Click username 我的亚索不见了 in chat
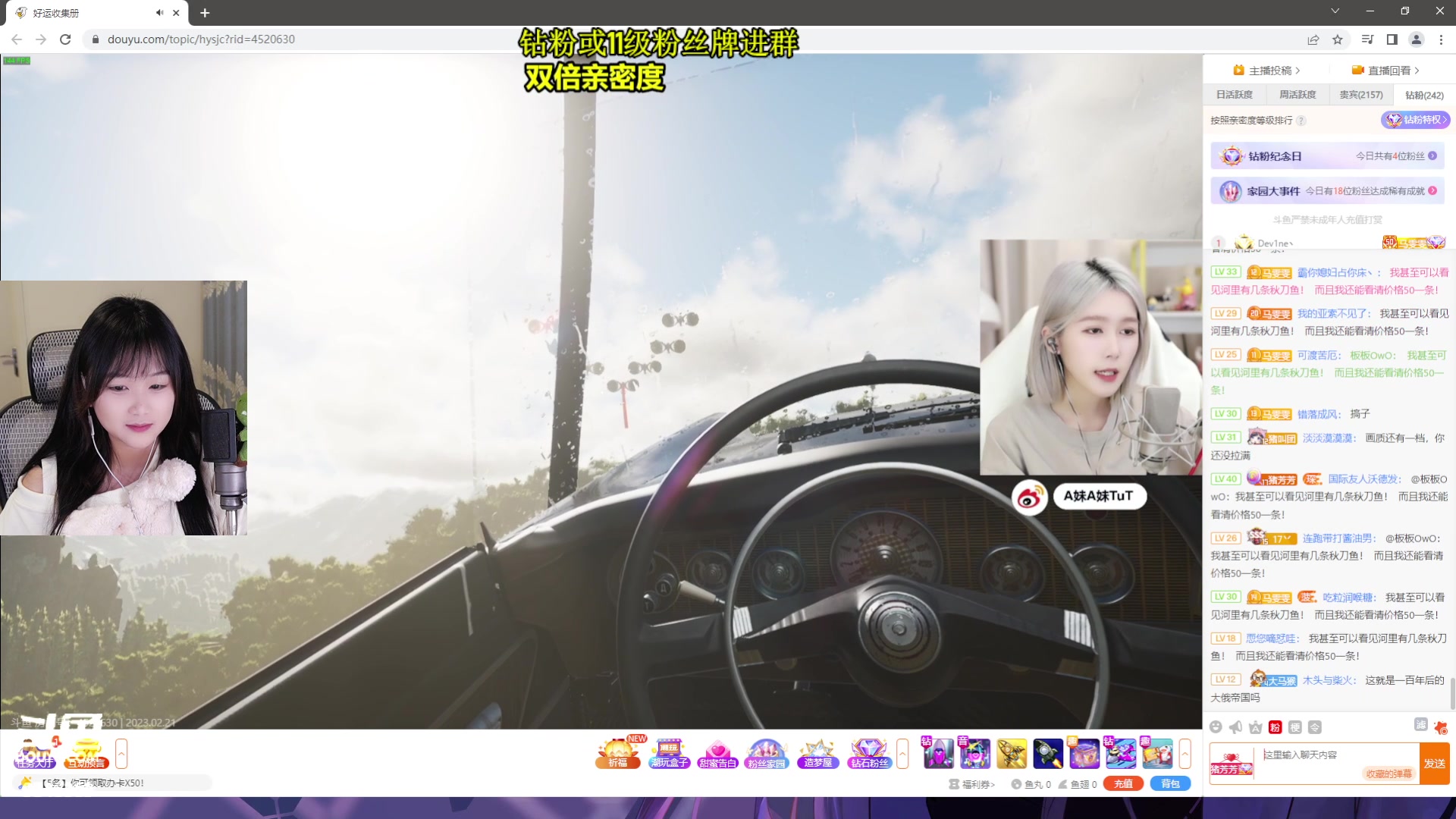The width and height of the screenshot is (1456, 819). pos(1333,314)
